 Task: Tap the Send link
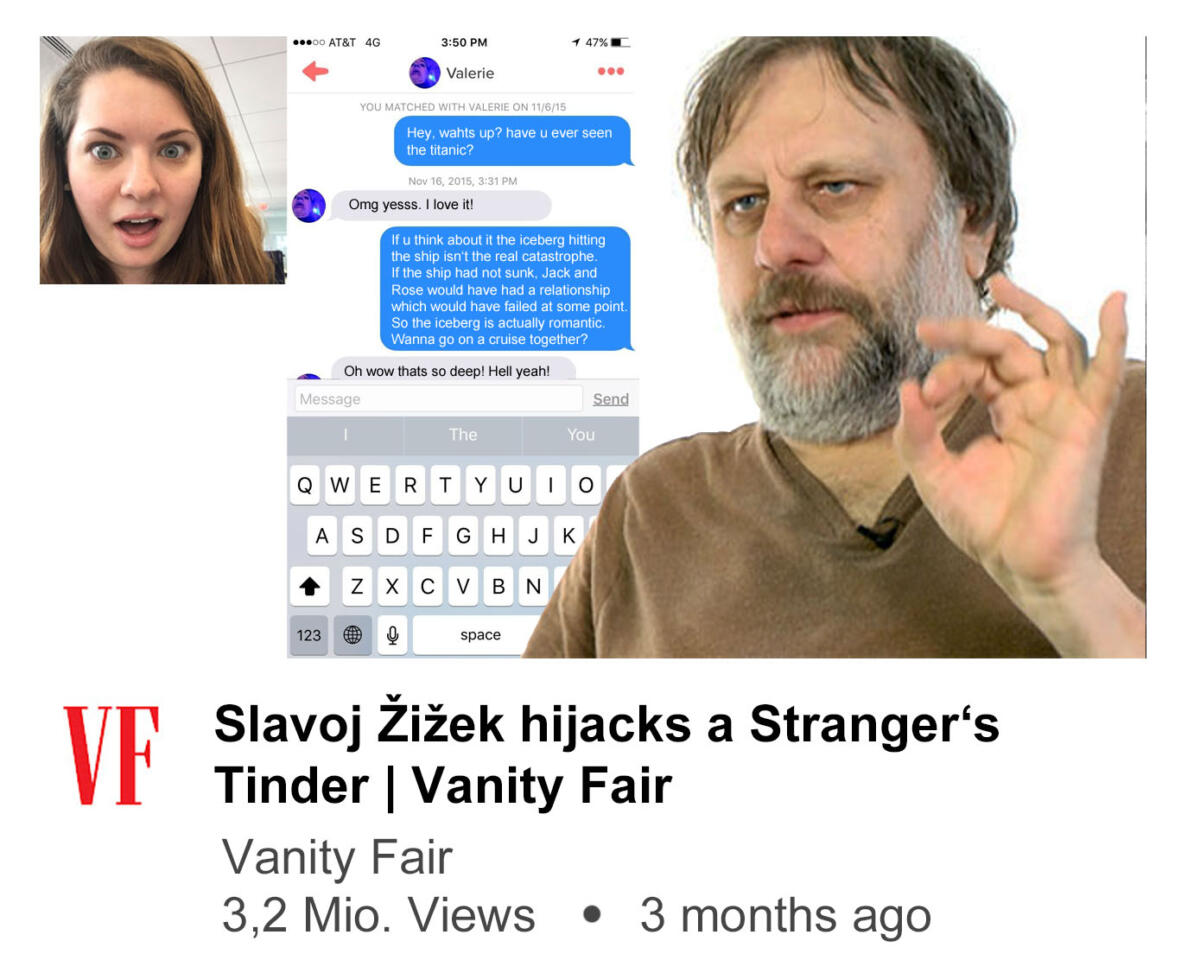pyautogui.click(x=611, y=399)
